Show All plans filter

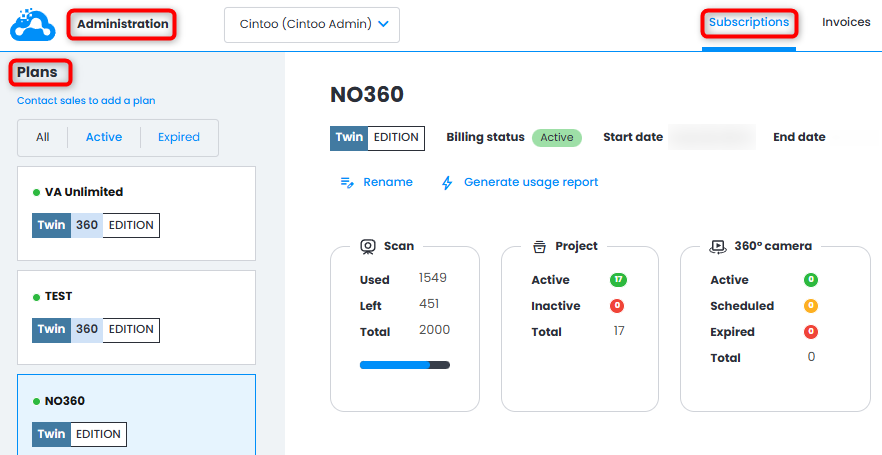point(43,137)
